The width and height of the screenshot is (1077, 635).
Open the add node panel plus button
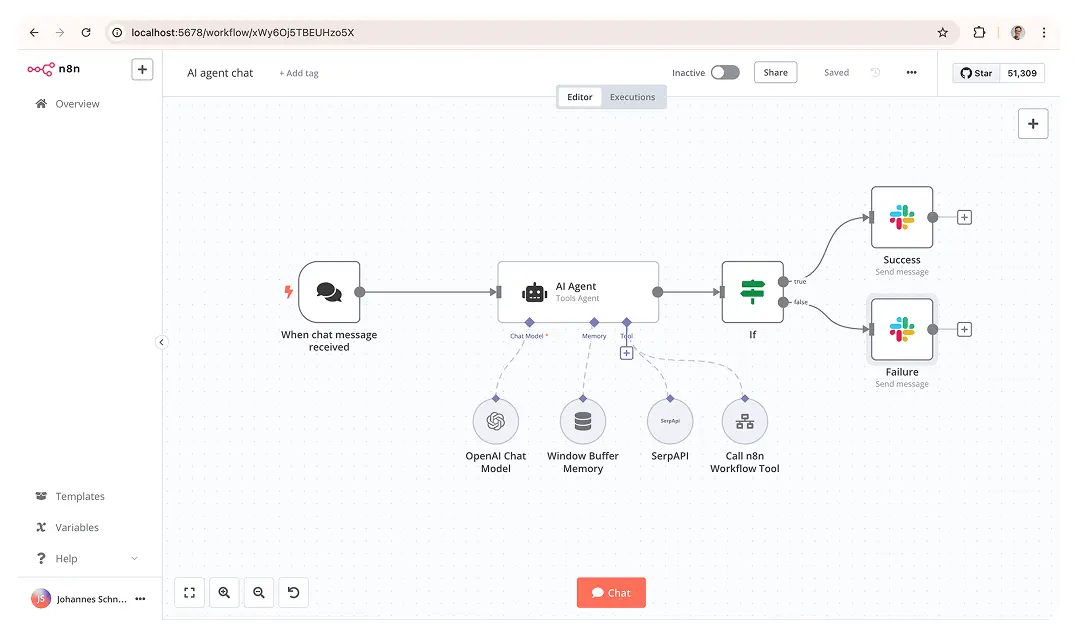click(x=1032, y=124)
